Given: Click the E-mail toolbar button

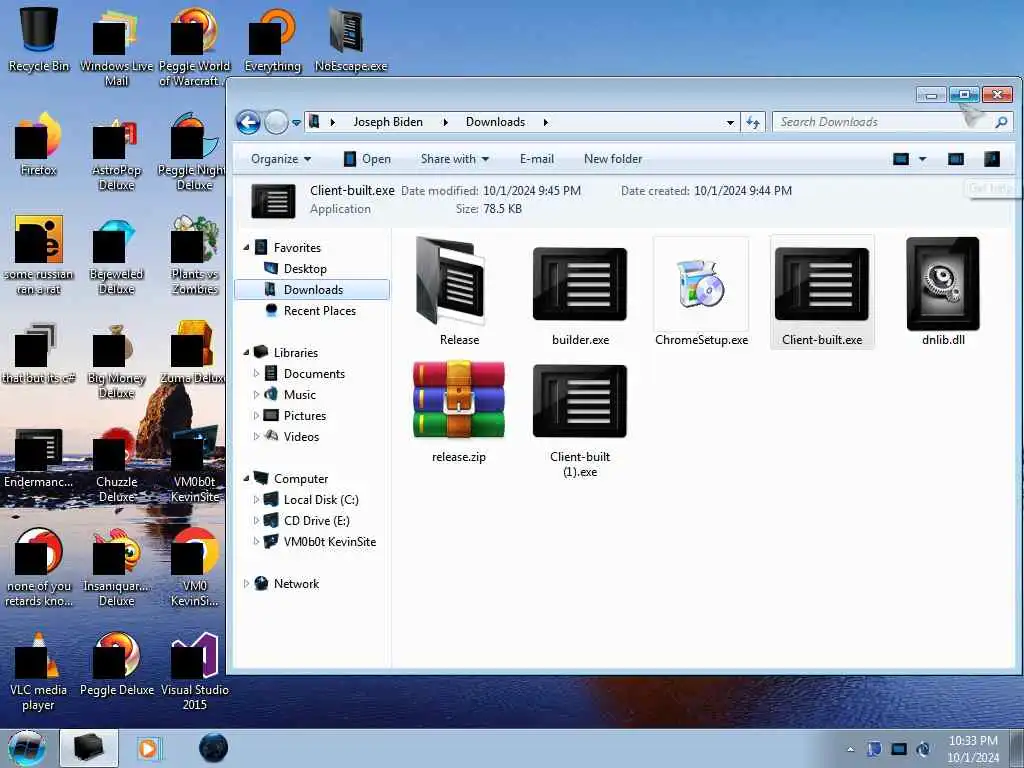Looking at the screenshot, I should click(537, 159).
